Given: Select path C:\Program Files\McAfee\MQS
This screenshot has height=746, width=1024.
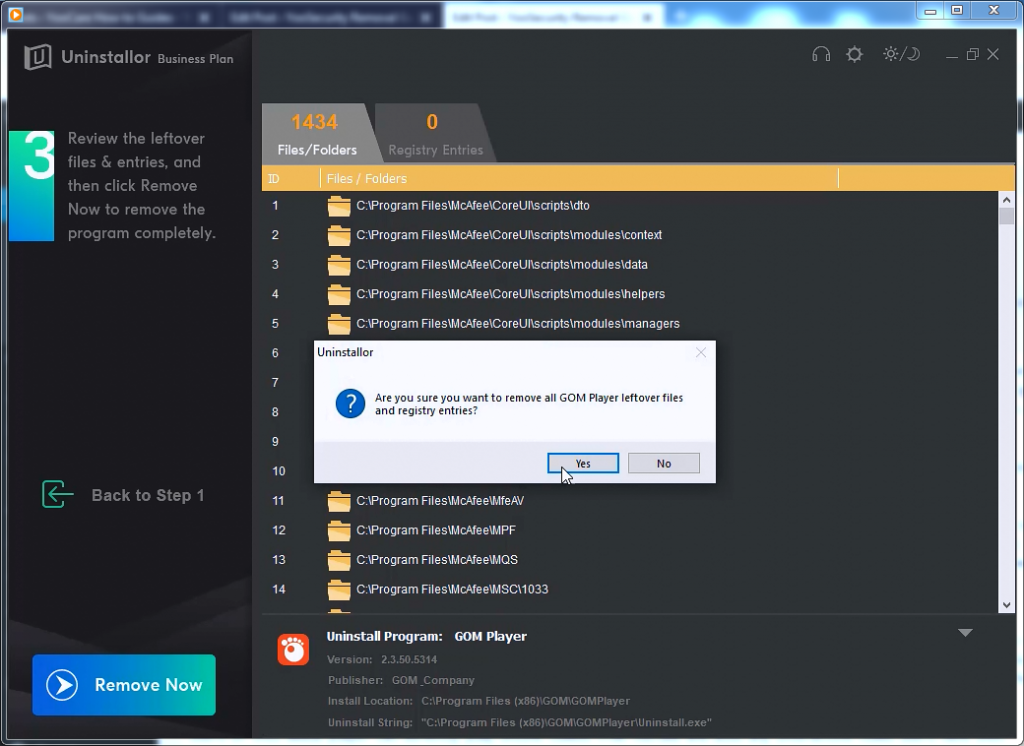Looking at the screenshot, I should pos(437,560).
